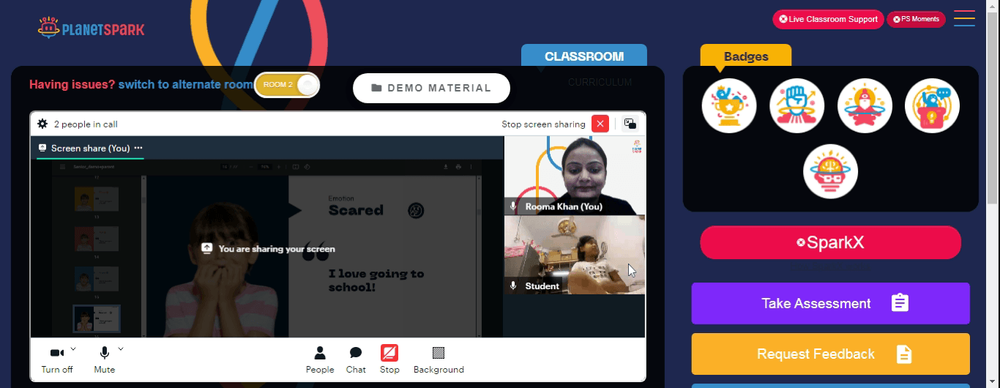Click Rooma Khan's video tile
1000x388 pixels.
575,175
